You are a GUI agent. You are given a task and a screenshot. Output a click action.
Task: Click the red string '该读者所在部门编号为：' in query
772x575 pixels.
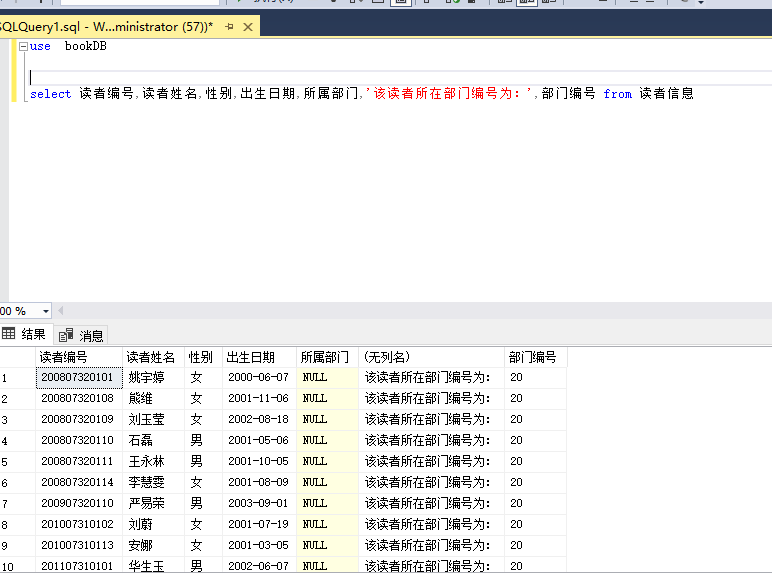(x=450, y=94)
